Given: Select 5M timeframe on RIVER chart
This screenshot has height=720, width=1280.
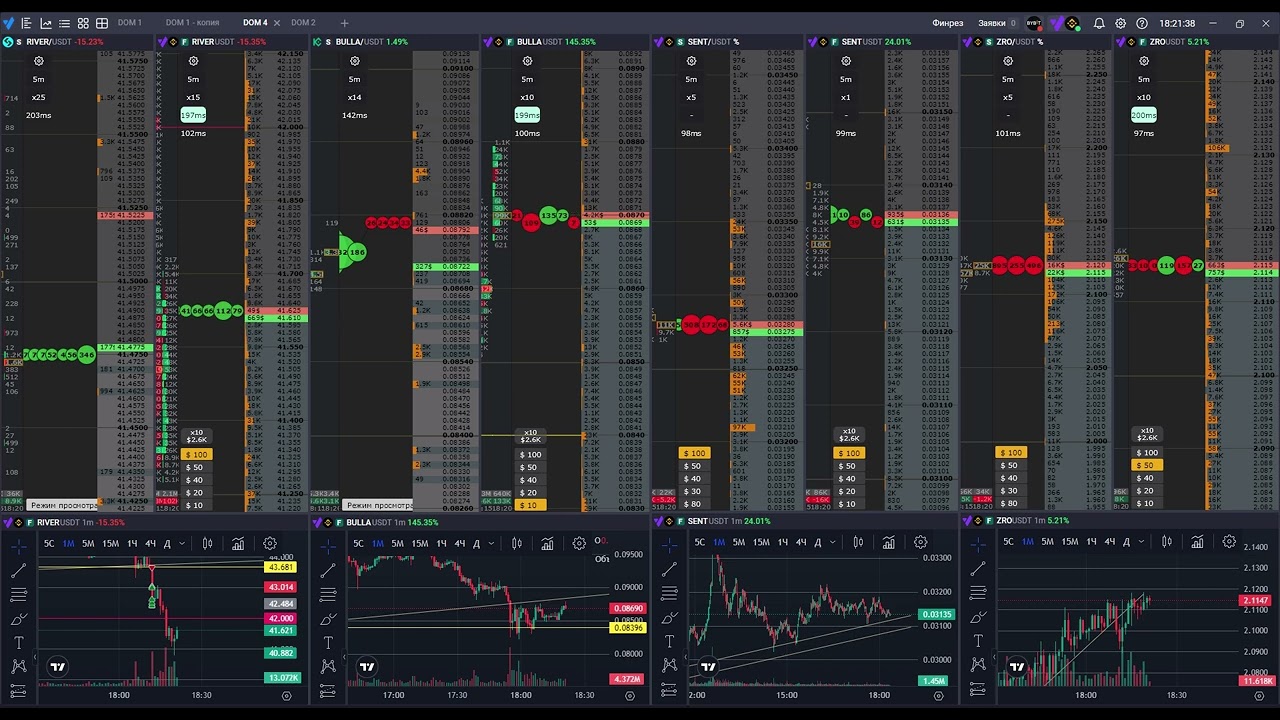Looking at the screenshot, I should coord(88,544).
